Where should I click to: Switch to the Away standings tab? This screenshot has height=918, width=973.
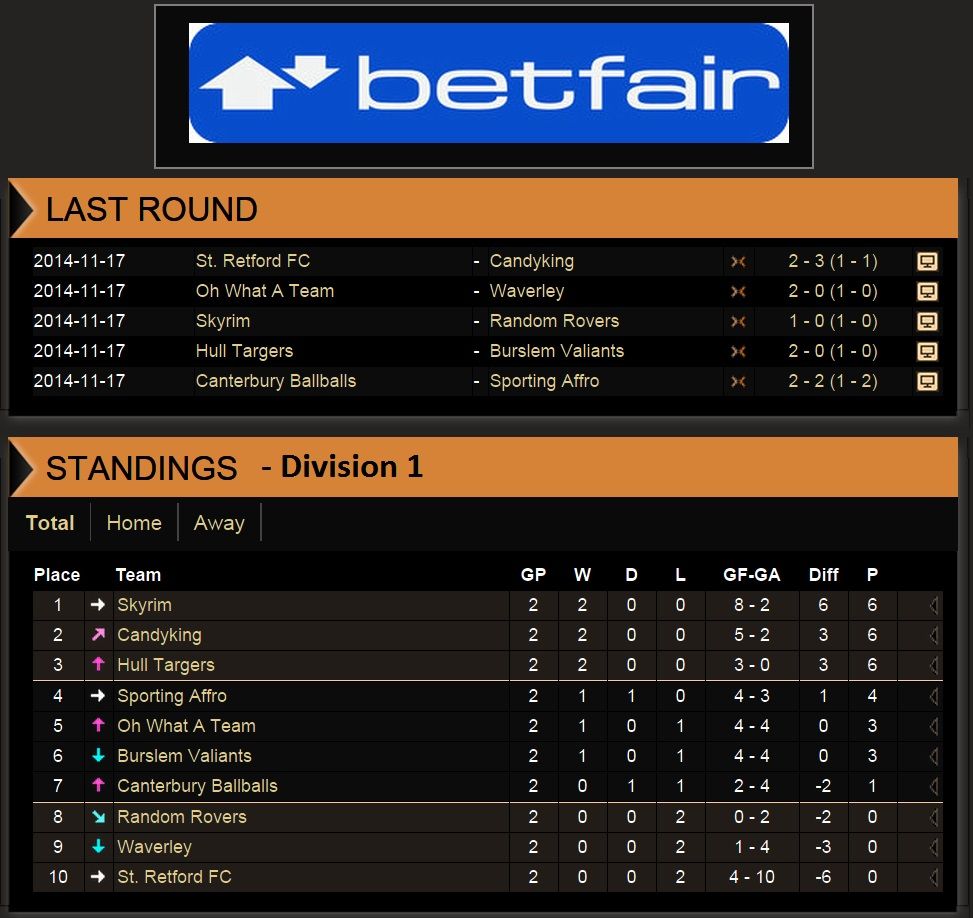click(x=219, y=523)
